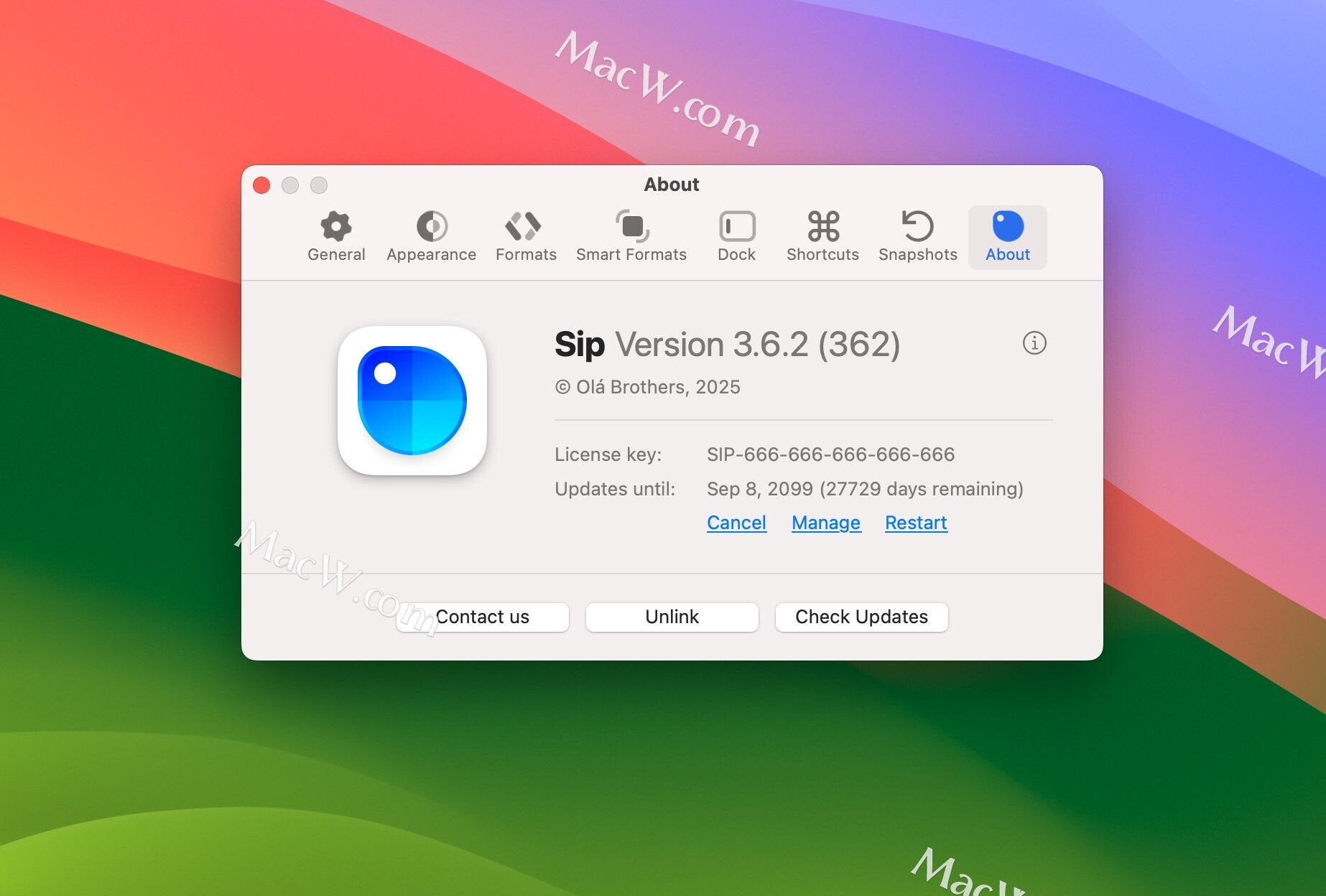Select the About tab
This screenshot has width=1326, height=896.
1007,237
